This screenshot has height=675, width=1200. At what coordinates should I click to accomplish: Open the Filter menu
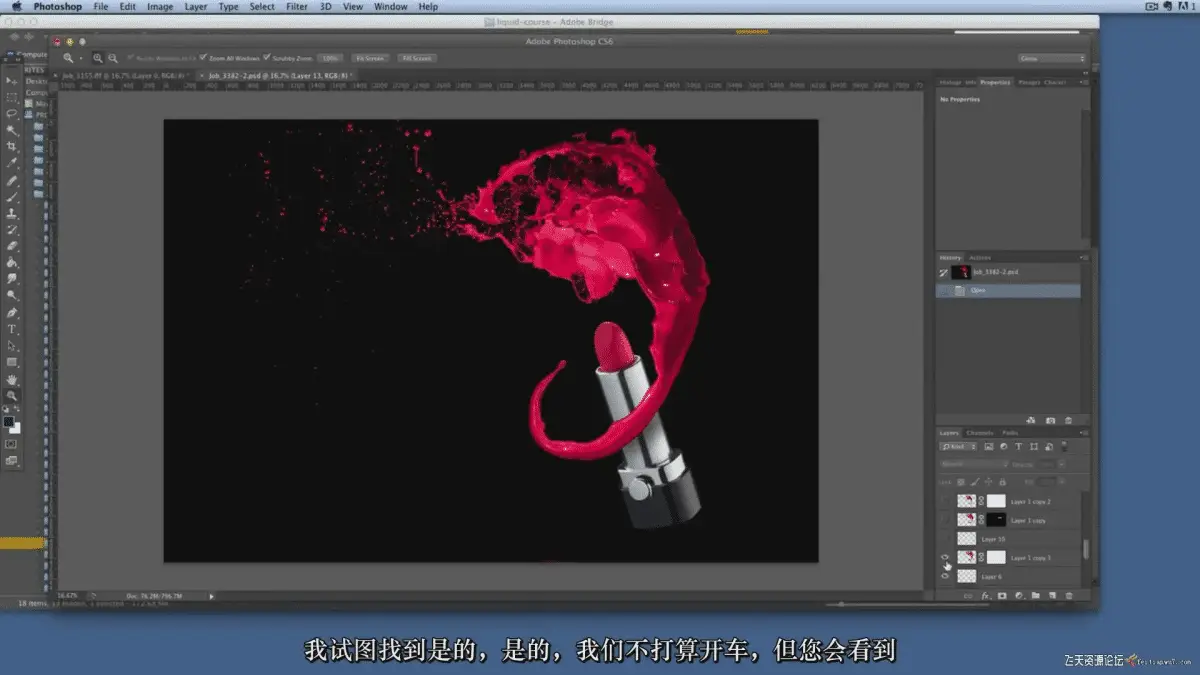point(297,6)
